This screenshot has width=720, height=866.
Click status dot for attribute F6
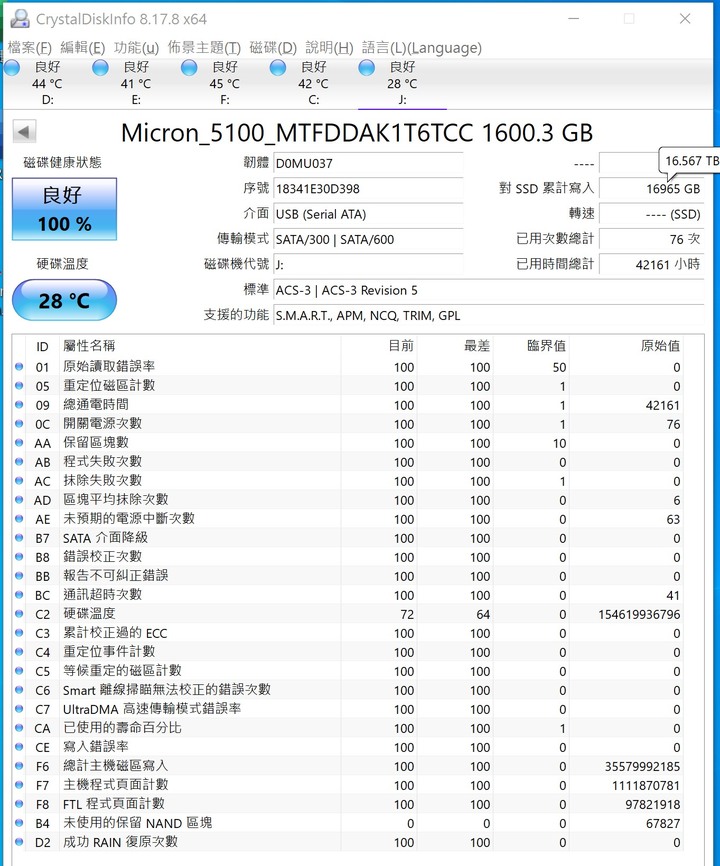(x=19, y=766)
